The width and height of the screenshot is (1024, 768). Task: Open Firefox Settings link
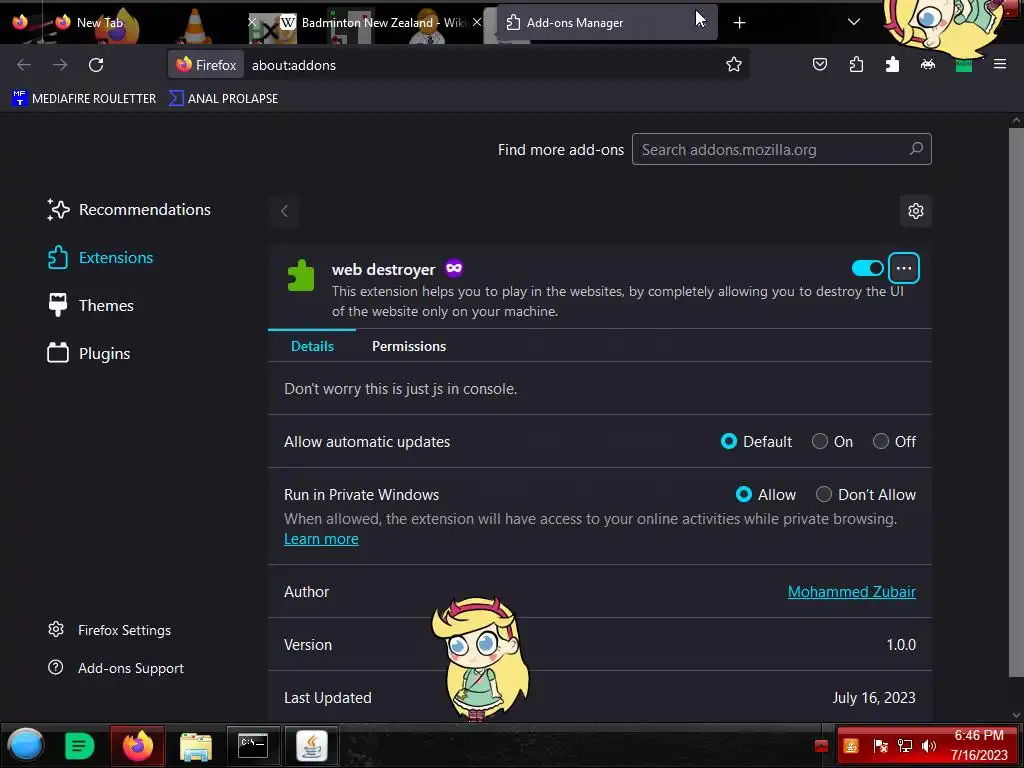coord(110,630)
